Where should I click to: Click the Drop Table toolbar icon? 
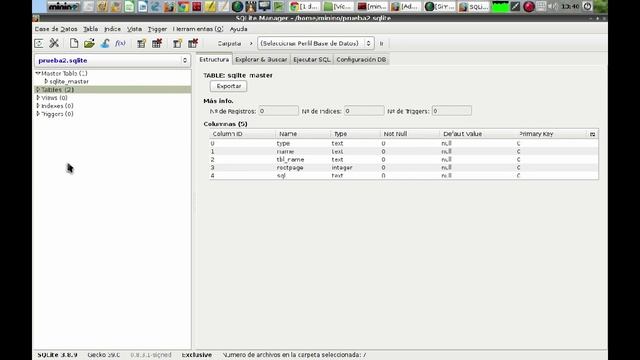pyautogui.click(x=157, y=43)
